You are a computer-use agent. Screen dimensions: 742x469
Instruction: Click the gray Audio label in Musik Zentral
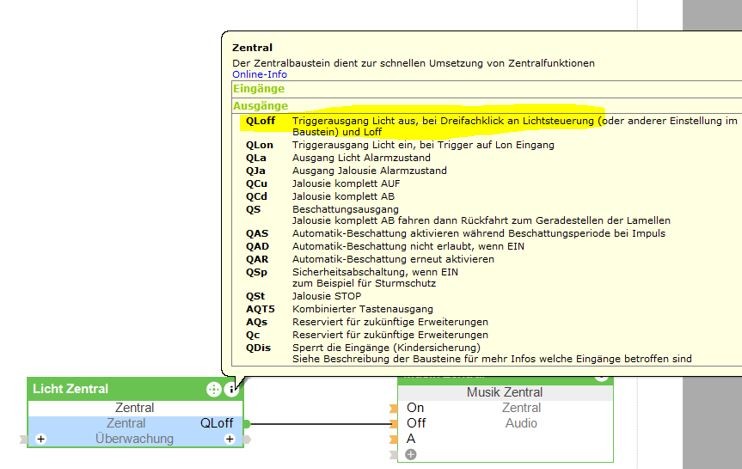click(x=521, y=424)
